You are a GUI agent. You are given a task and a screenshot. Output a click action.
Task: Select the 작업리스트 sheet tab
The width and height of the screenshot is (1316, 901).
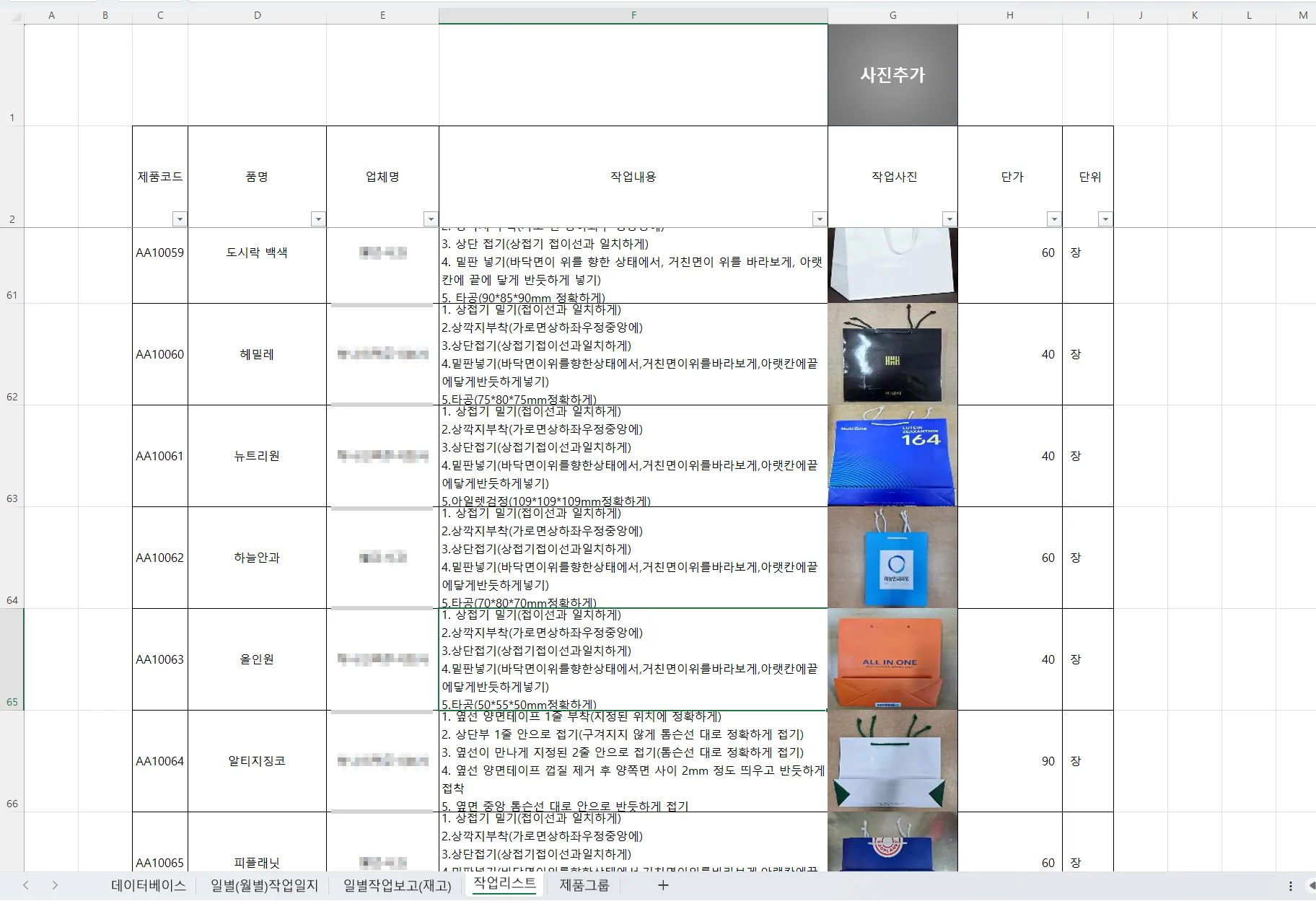[x=504, y=884]
